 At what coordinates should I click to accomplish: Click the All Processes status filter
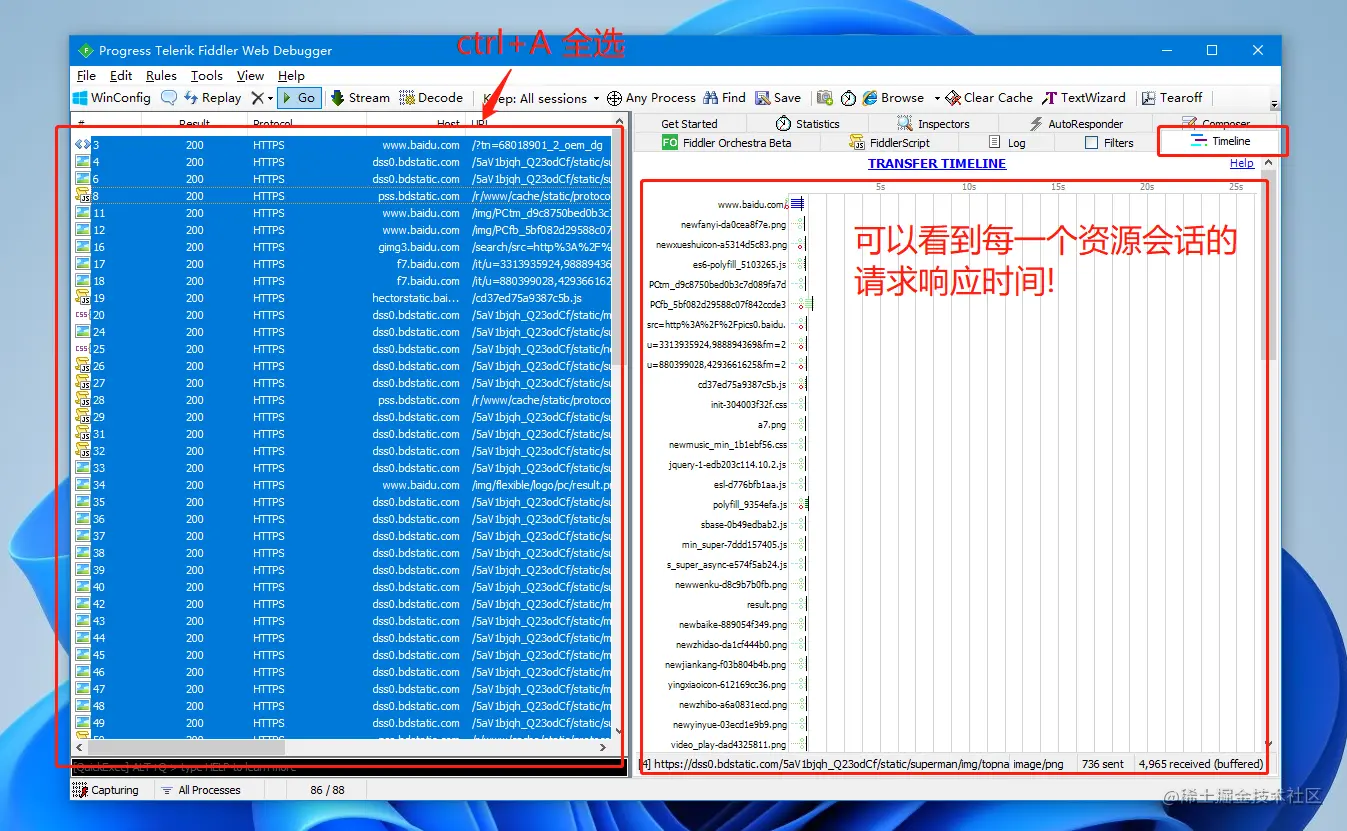point(201,790)
